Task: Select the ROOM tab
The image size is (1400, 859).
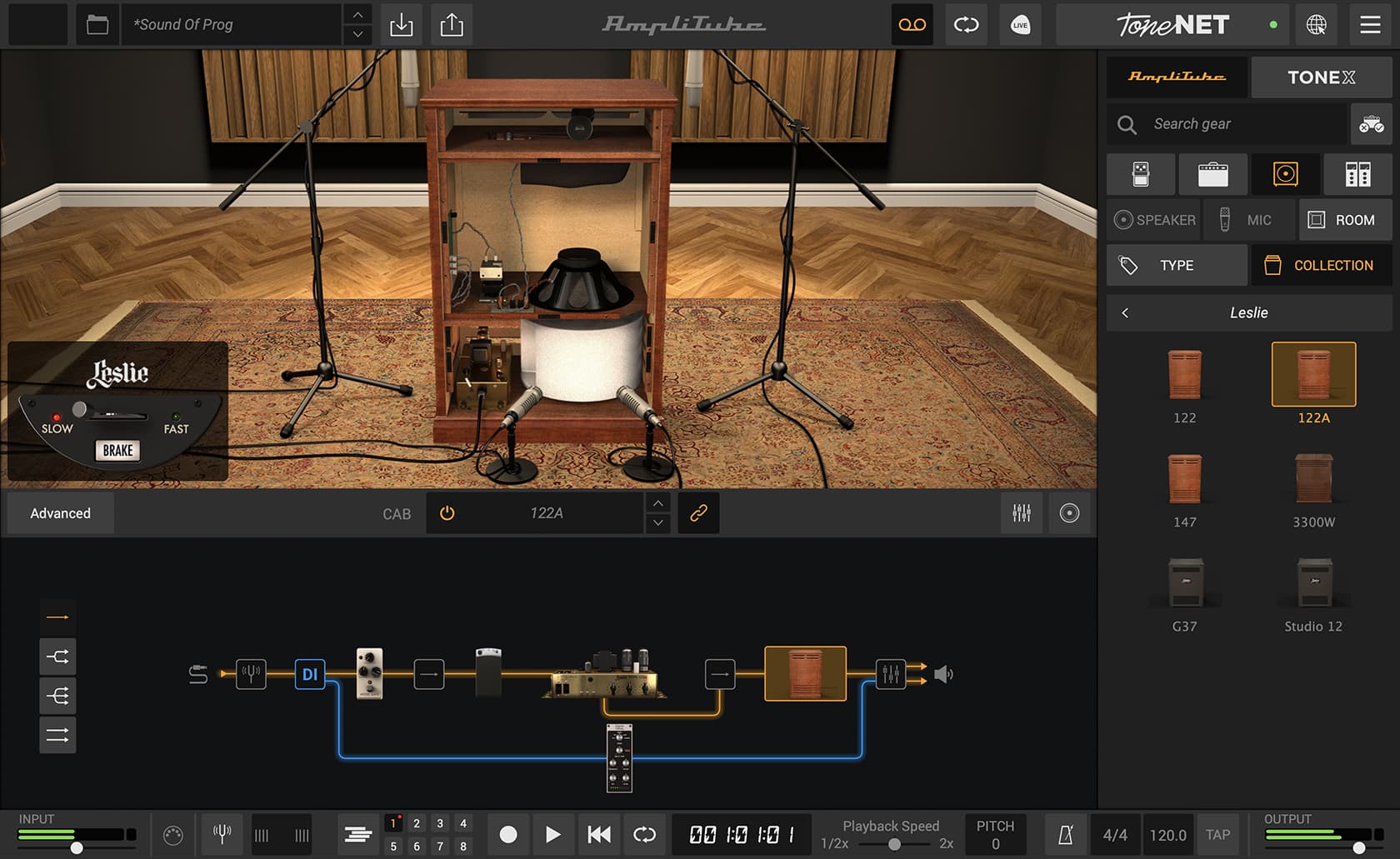Action: click(1344, 220)
